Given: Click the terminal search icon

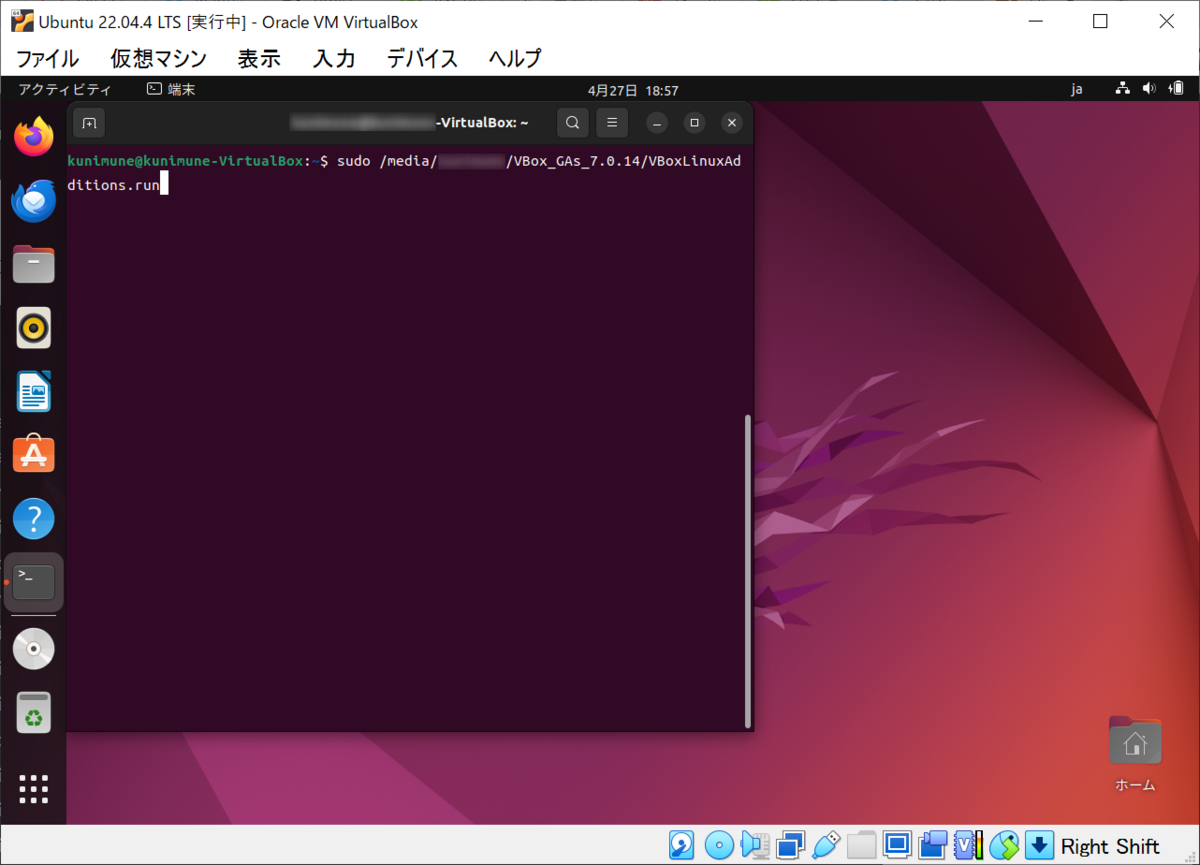Looking at the screenshot, I should 572,123.
